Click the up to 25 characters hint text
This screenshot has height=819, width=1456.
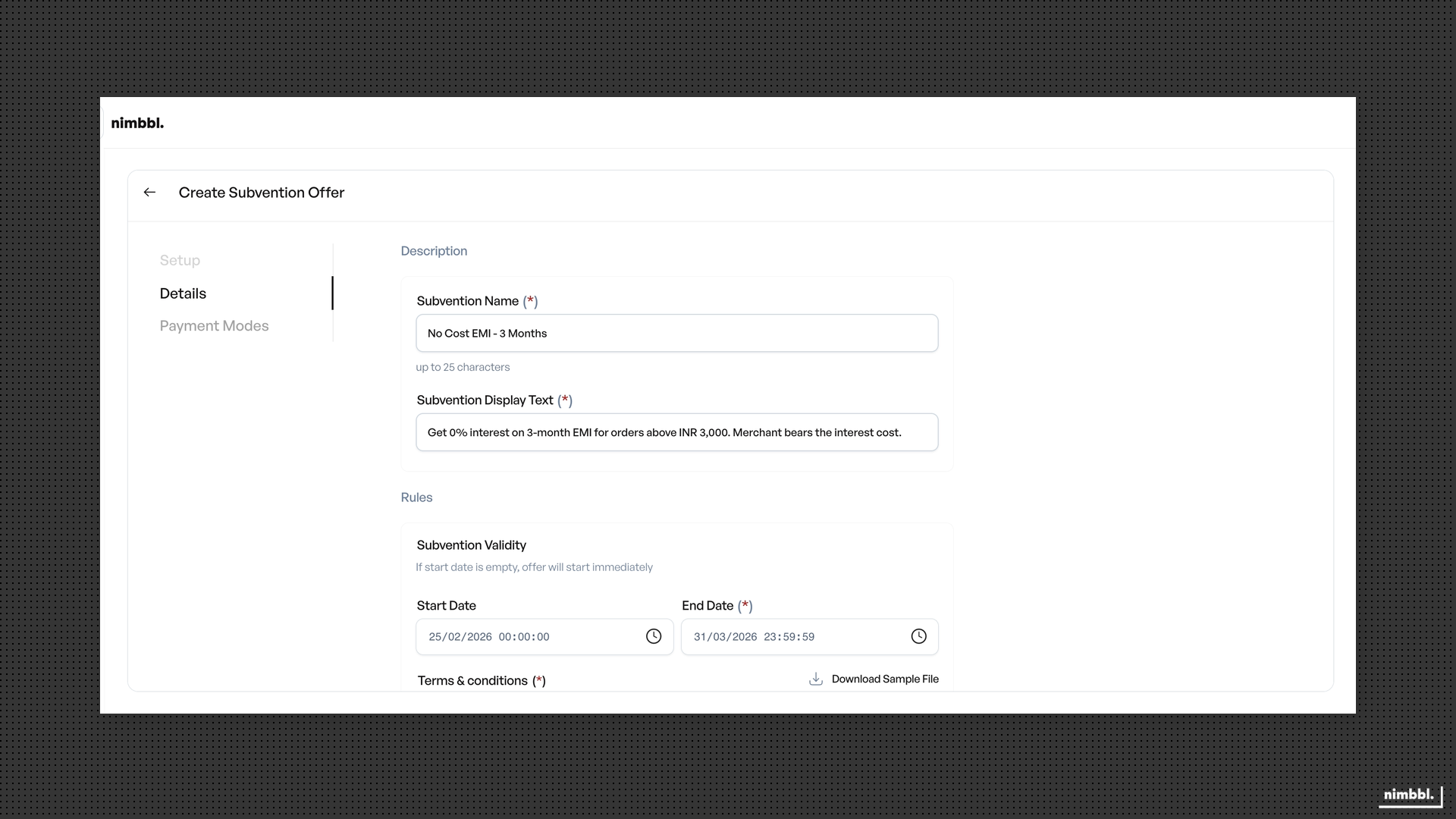point(463,367)
